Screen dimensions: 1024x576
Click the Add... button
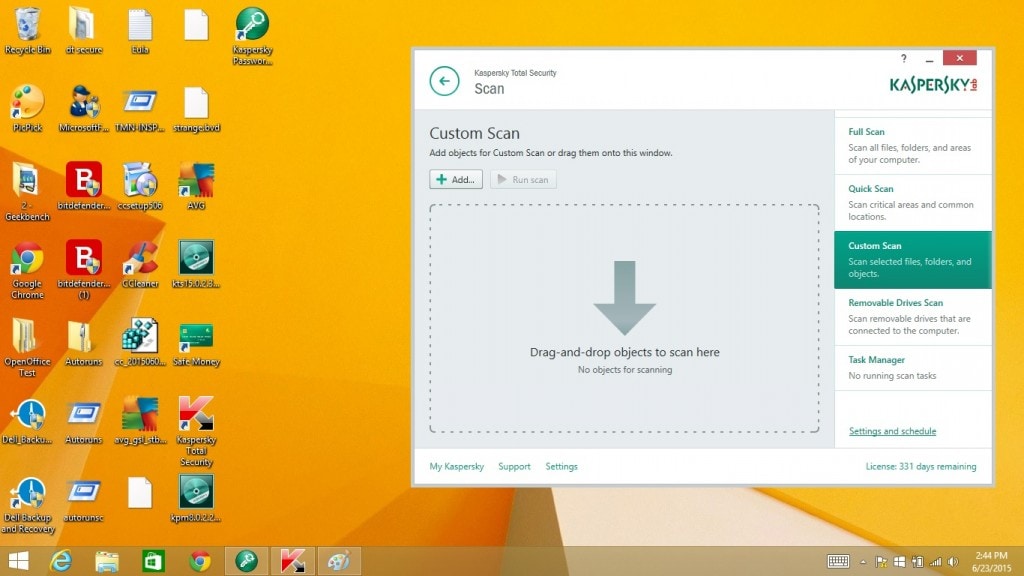click(x=456, y=180)
